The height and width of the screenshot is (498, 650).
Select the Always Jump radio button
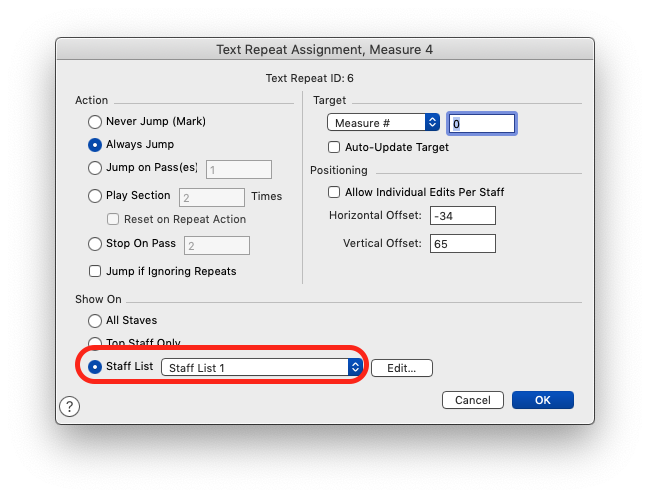96,144
